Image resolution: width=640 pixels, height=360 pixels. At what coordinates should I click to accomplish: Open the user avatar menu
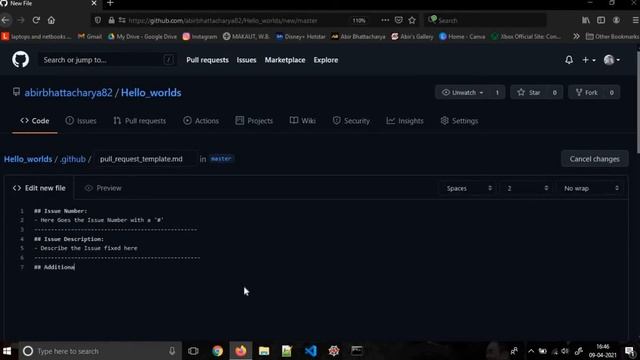pyautogui.click(x=611, y=60)
